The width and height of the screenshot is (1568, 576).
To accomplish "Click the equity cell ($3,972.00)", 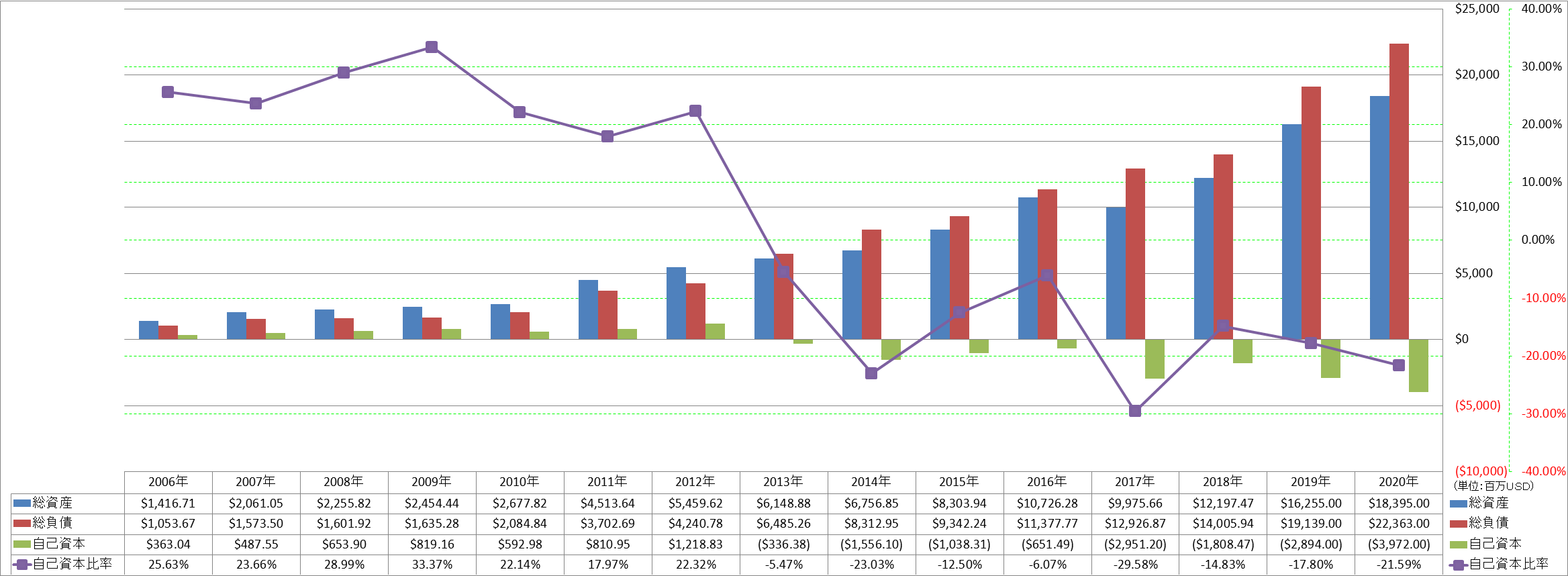I will [1399, 544].
